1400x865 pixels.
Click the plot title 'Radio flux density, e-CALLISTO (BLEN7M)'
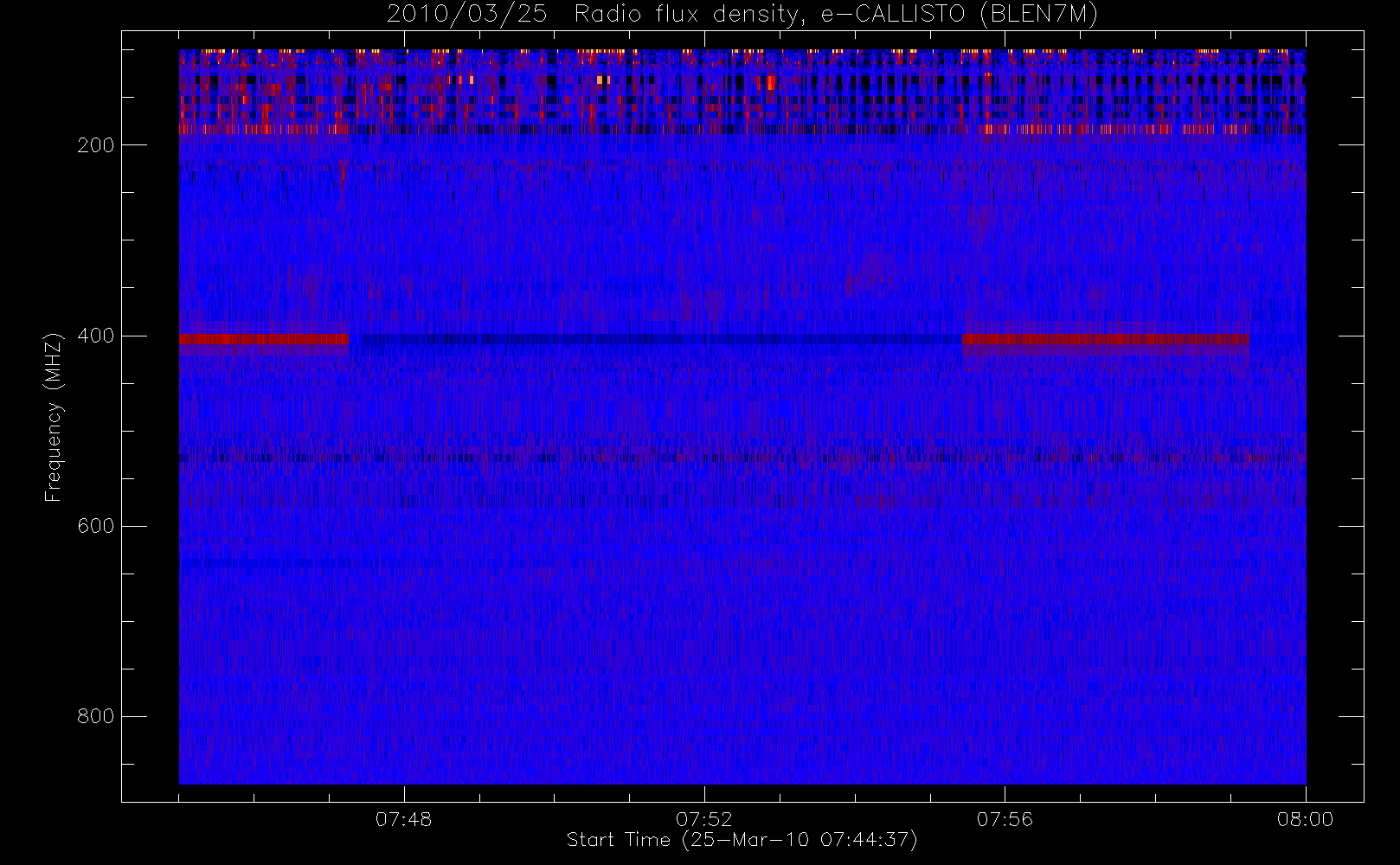click(x=836, y=15)
